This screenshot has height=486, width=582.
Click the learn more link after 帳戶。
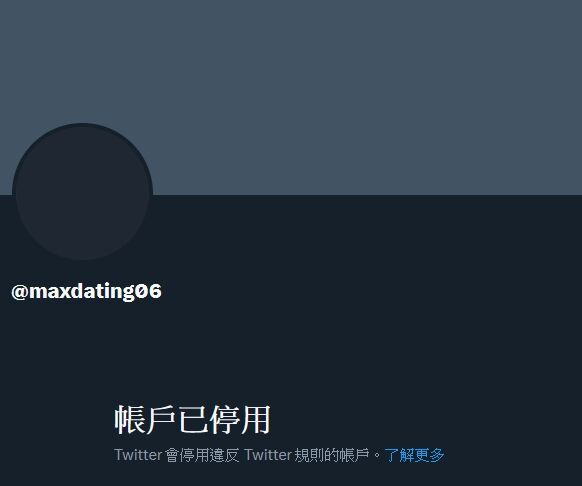click(x=414, y=455)
